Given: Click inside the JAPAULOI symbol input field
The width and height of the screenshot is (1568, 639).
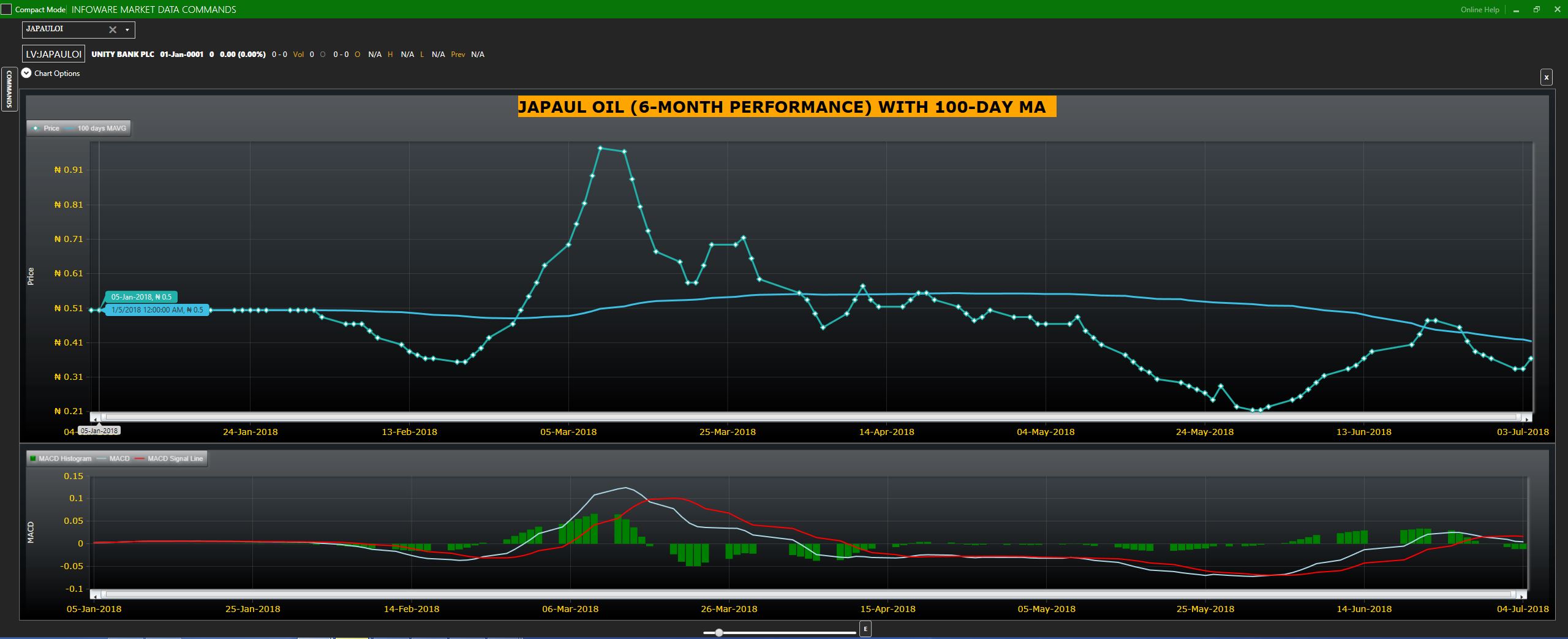Looking at the screenshot, I should [64, 29].
